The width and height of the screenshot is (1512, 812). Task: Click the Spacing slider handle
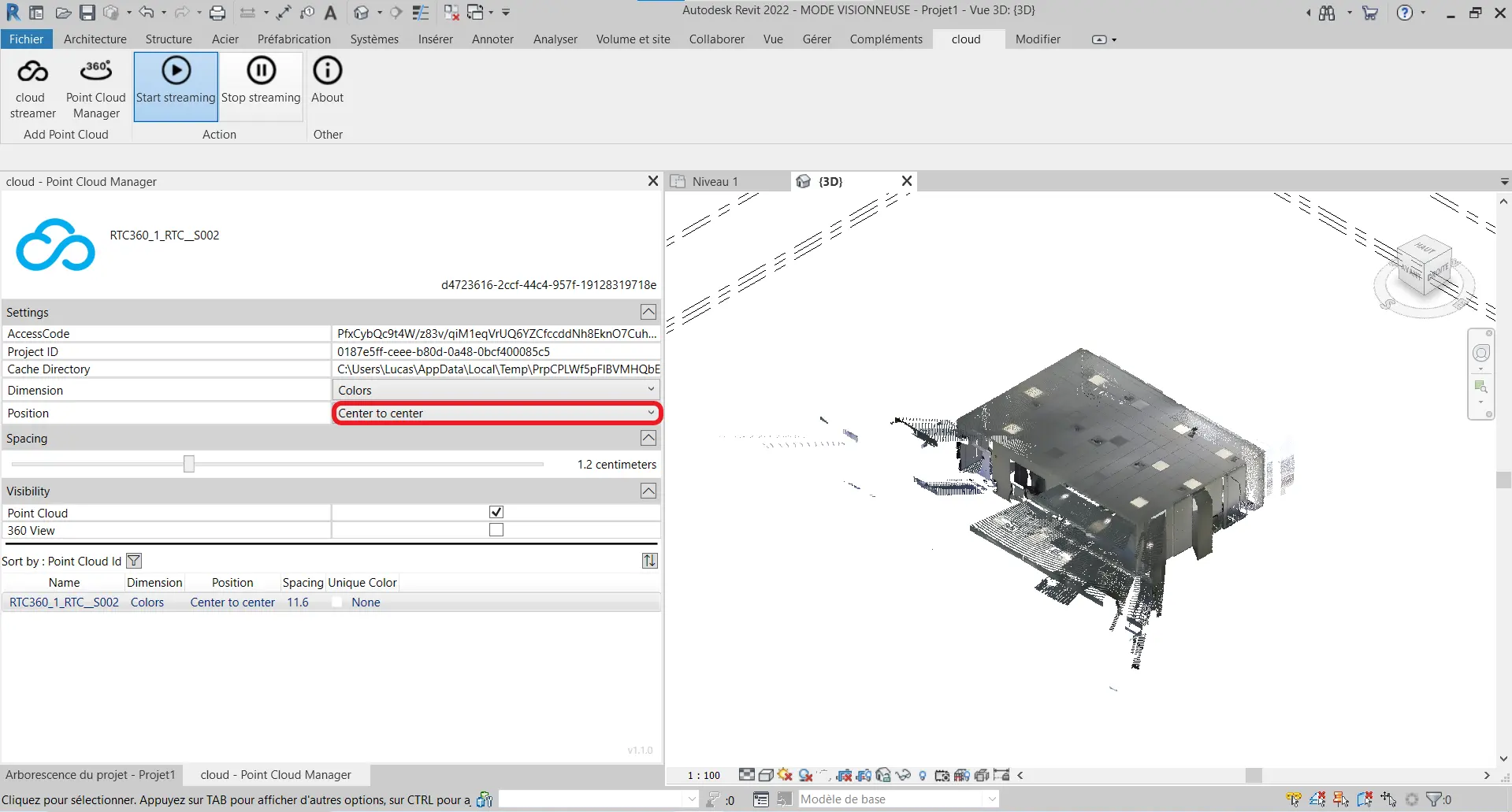click(189, 464)
